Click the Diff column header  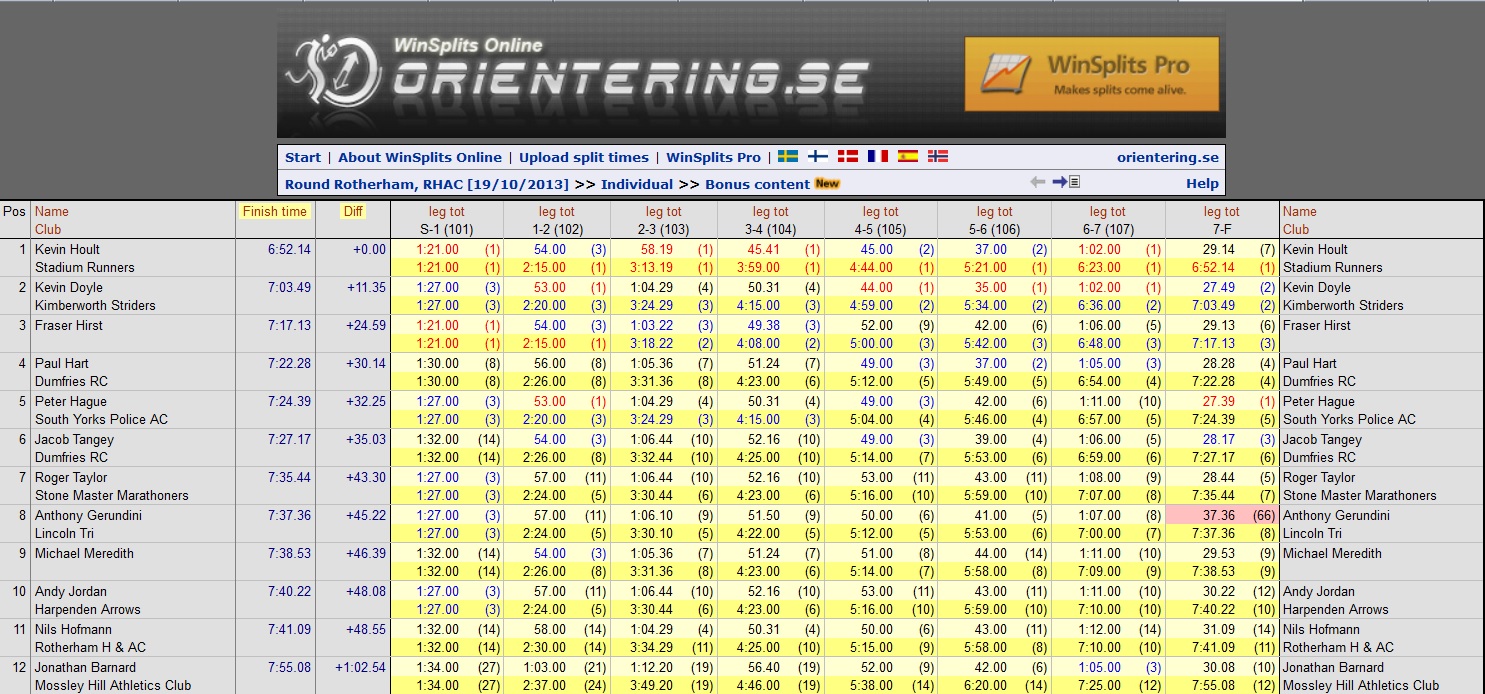(x=353, y=211)
